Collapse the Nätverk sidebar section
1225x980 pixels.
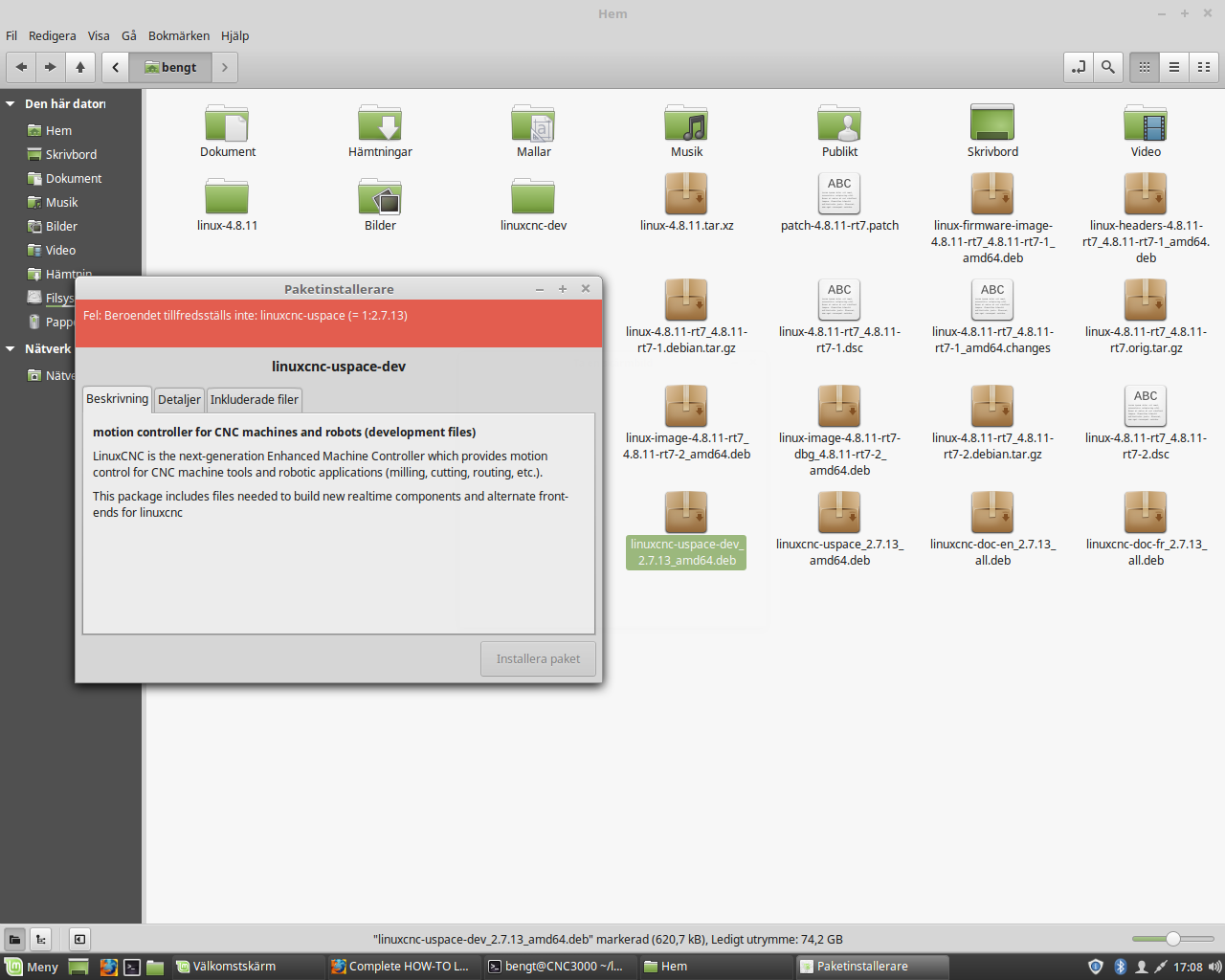(x=11, y=348)
